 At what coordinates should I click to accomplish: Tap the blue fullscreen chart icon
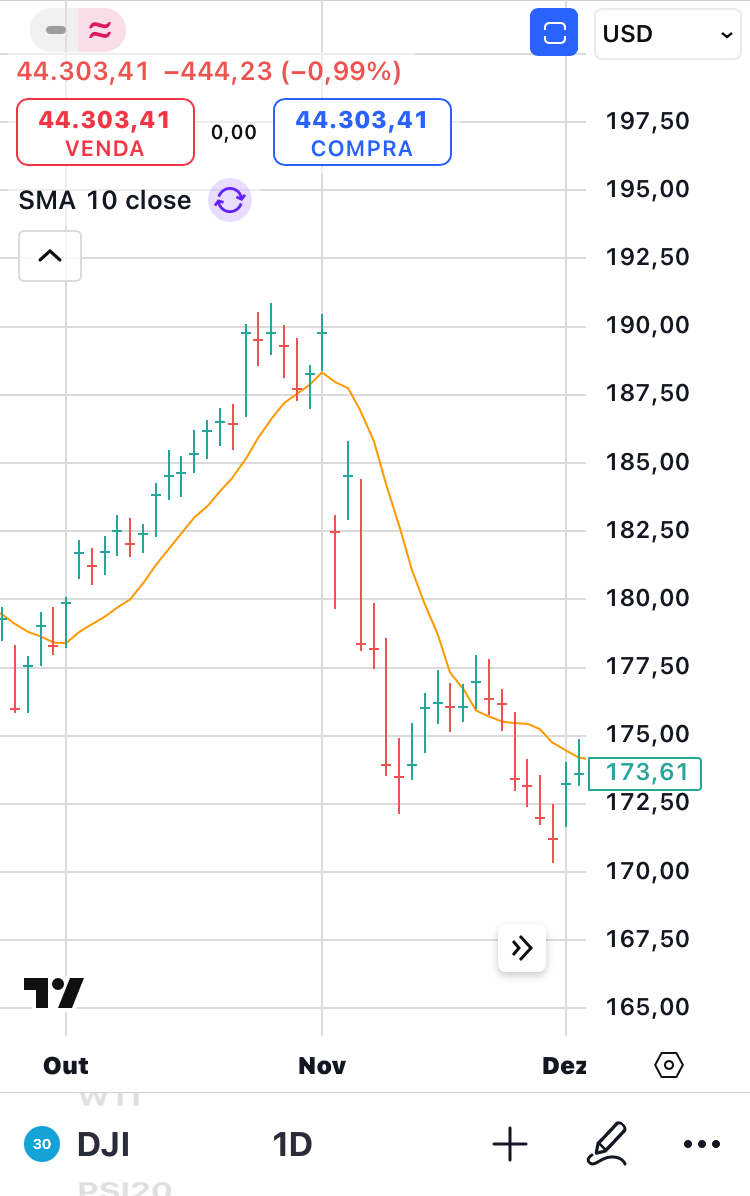[554, 34]
